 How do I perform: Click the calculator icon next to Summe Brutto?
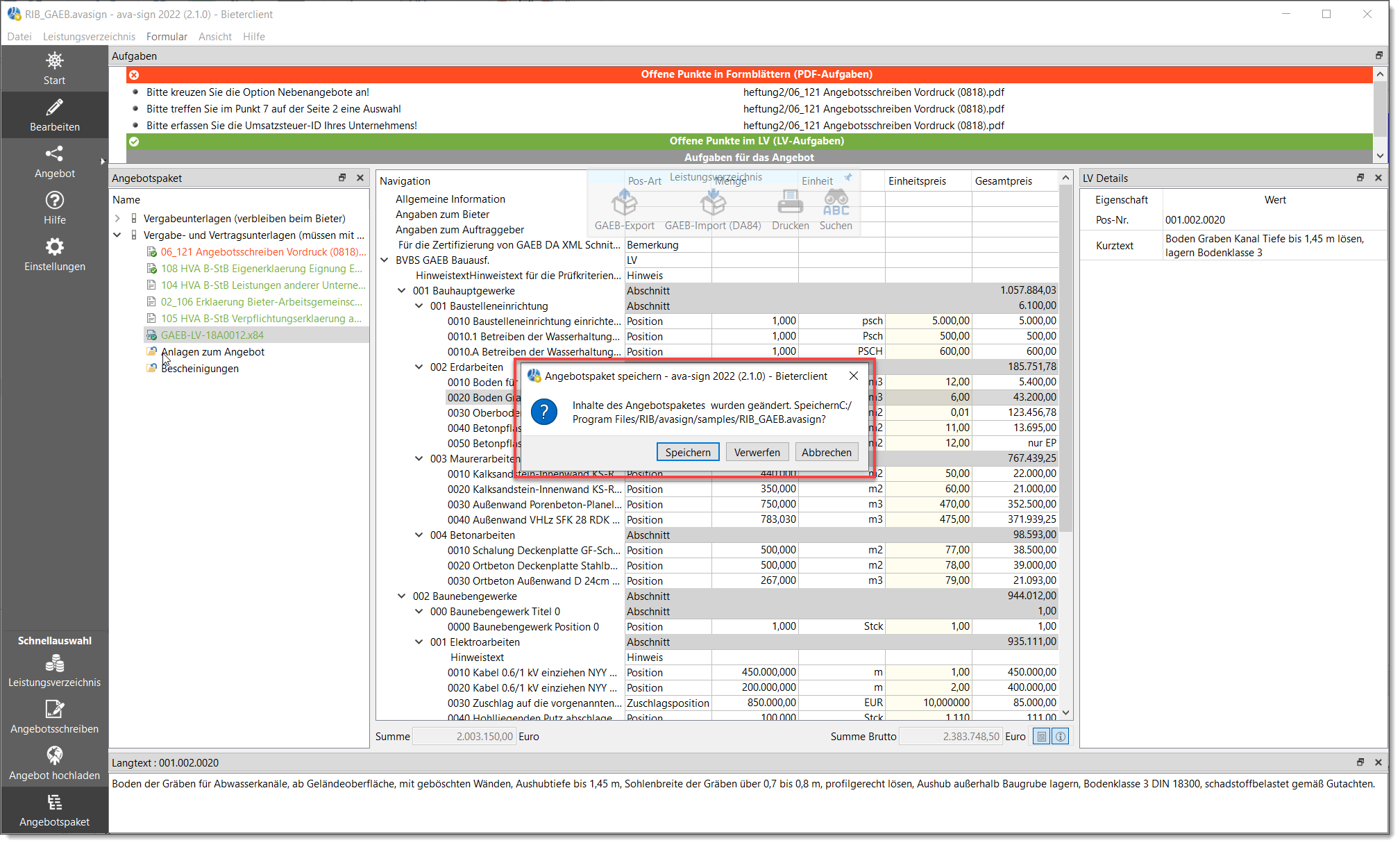tap(1041, 737)
